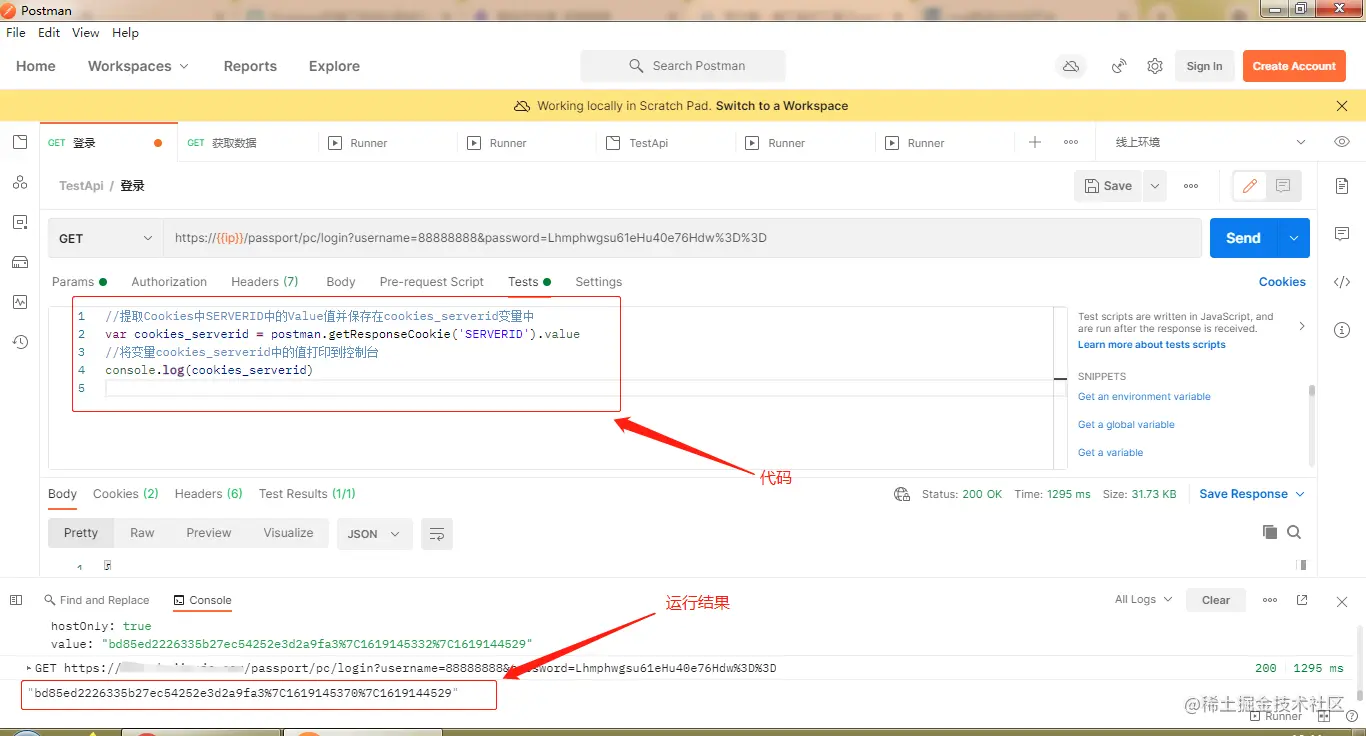Click the Save button
The image size is (1366, 736).
[1109, 186]
